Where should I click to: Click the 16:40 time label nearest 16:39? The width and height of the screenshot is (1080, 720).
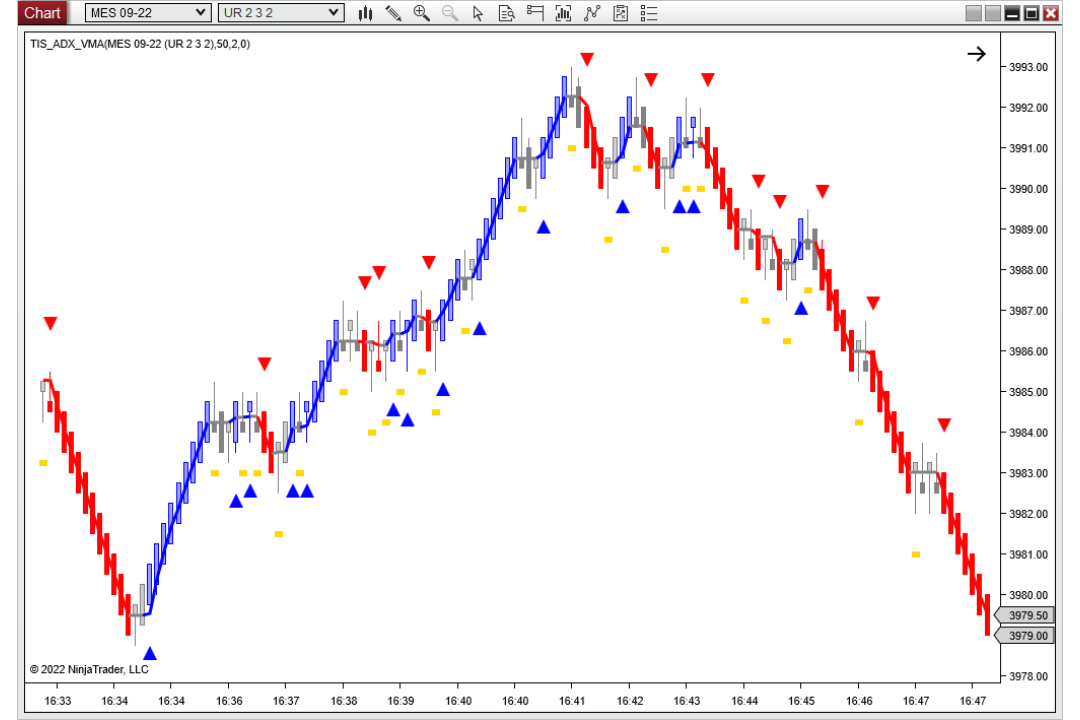[x=458, y=701]
